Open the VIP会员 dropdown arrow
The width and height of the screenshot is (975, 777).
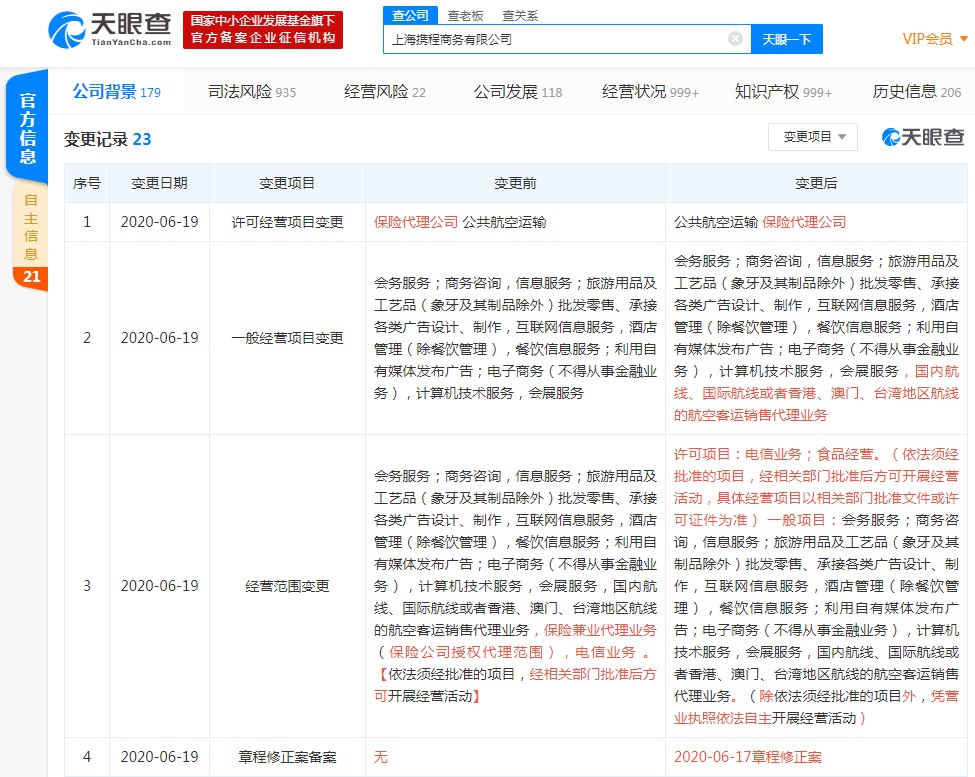964,39
